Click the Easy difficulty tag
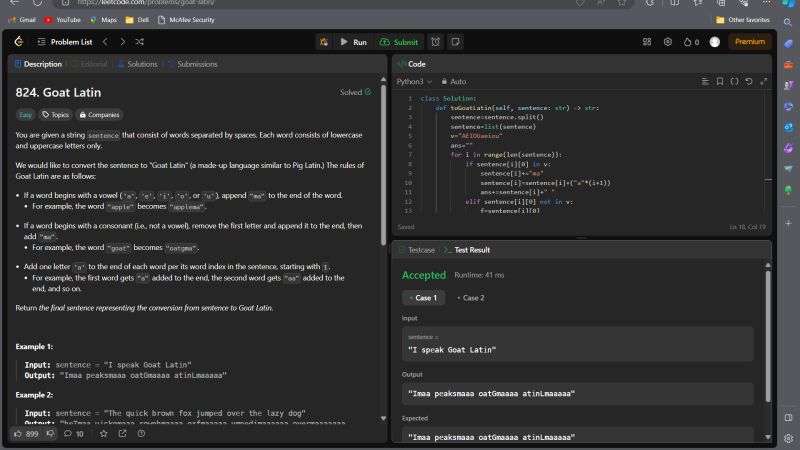 coord(26,115)
